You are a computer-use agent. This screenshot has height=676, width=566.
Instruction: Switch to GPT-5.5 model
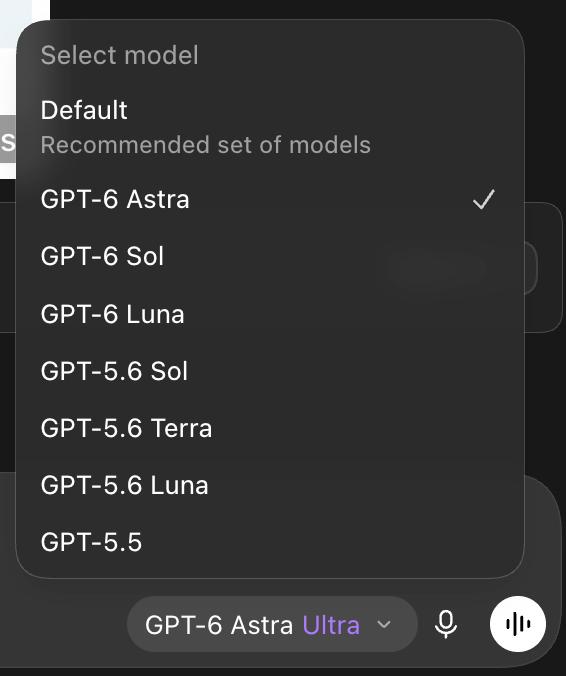[x=270, y=542]
